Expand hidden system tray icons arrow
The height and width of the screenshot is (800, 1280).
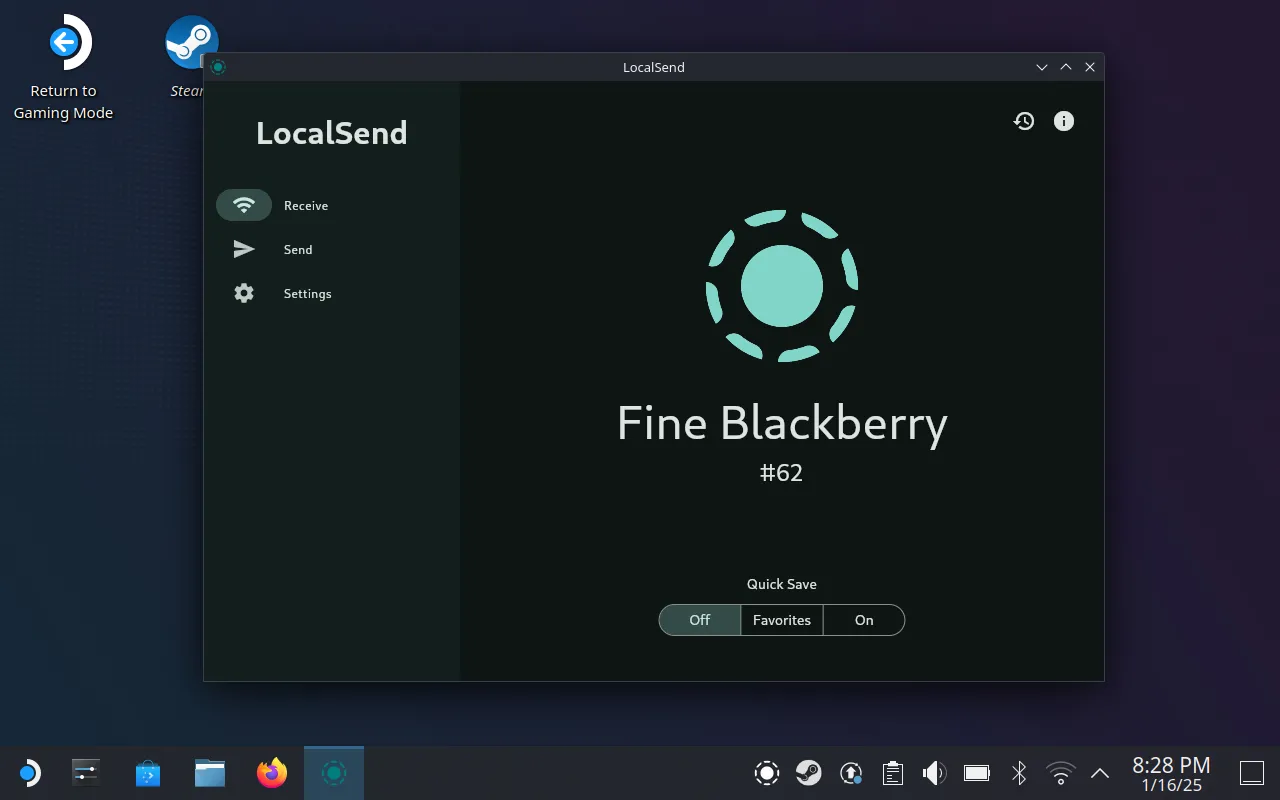click(x=1100, y=773)
